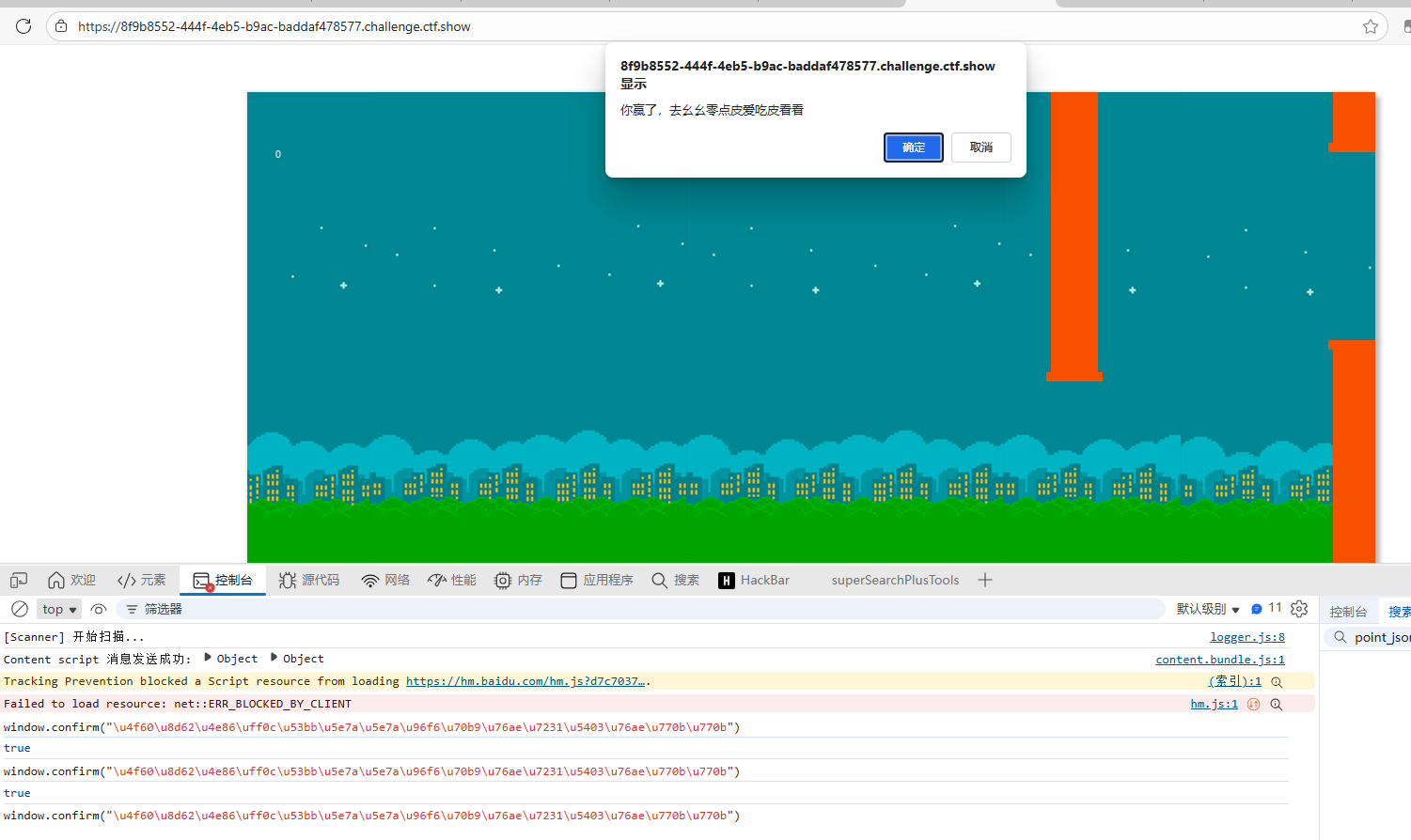Switch to the 应用程序 application tab

597,581
